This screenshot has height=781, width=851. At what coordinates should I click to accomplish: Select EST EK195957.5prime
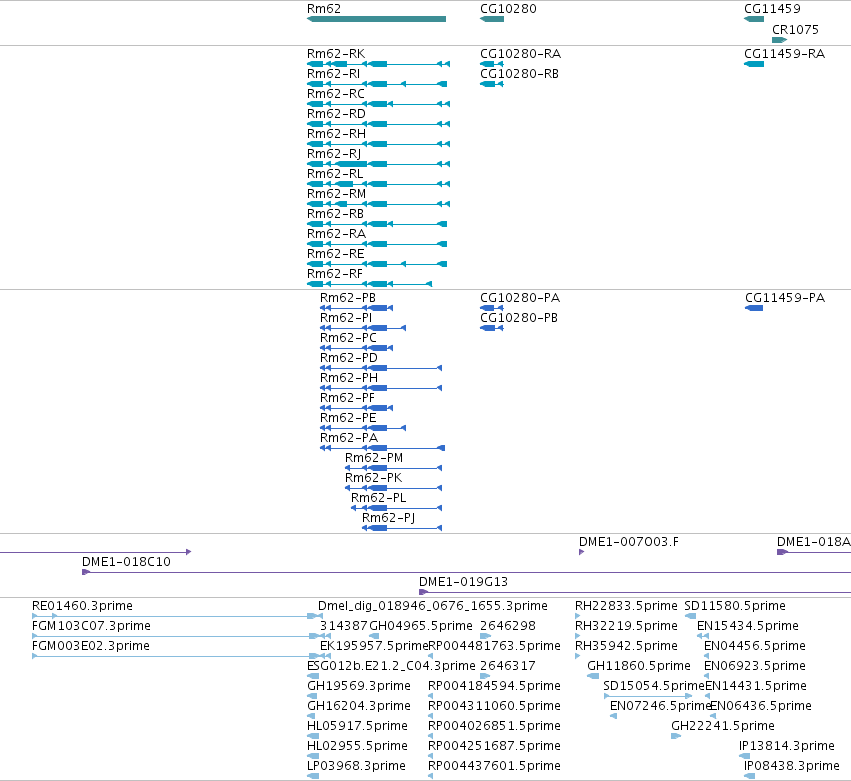(326, 656)
